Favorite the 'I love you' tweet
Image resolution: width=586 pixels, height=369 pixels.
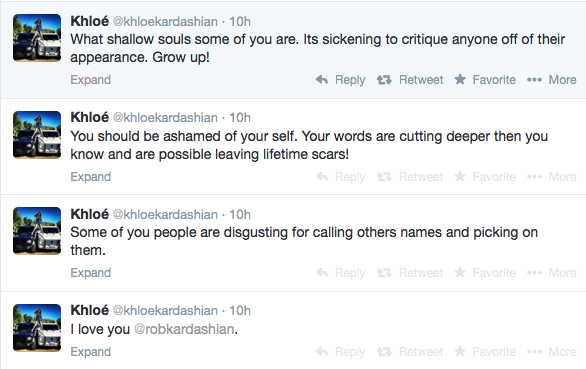485,351
